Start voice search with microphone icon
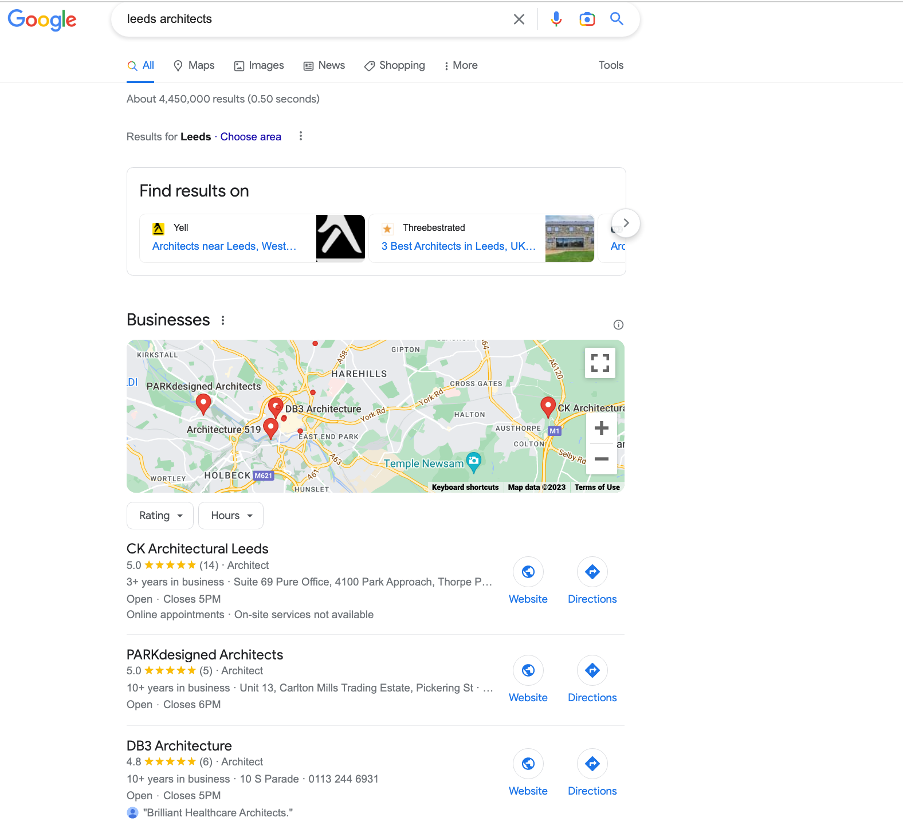Screen dimensions: 904x834 tap(556, 19)
